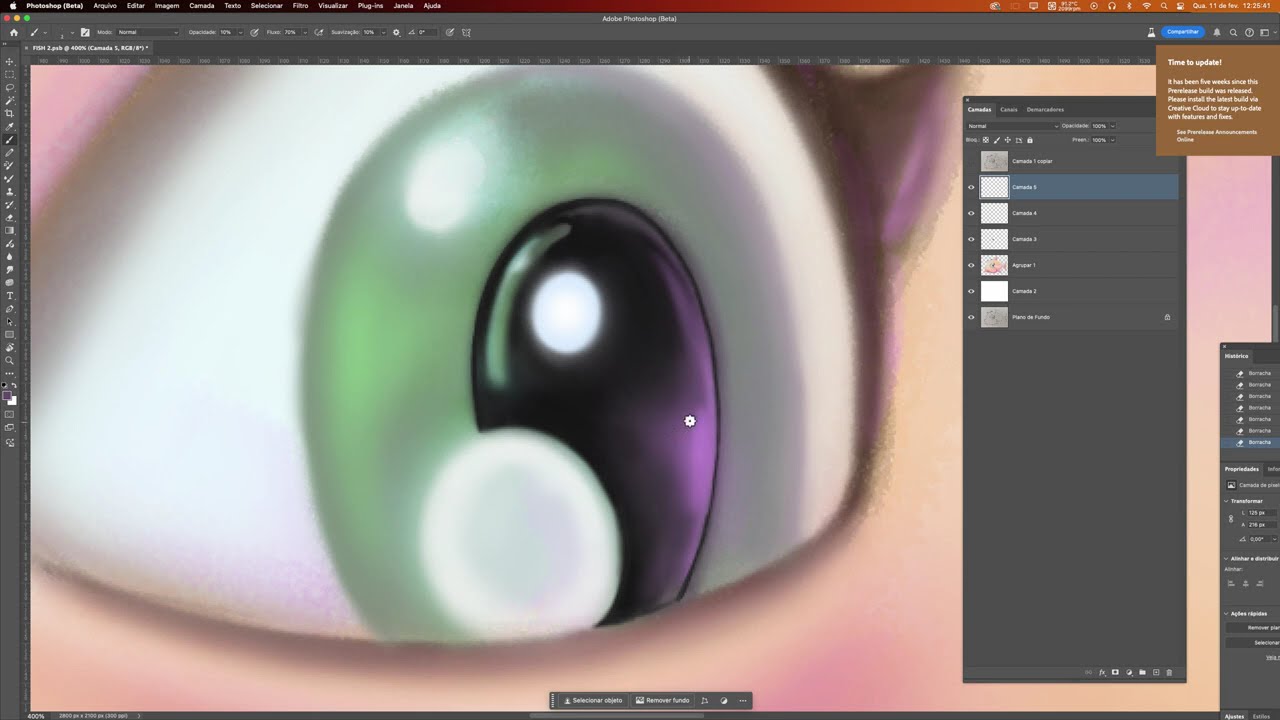Hide the Camada 3 layer
This screenshot has height=720, width=1280.
click(x=971, y=239)
